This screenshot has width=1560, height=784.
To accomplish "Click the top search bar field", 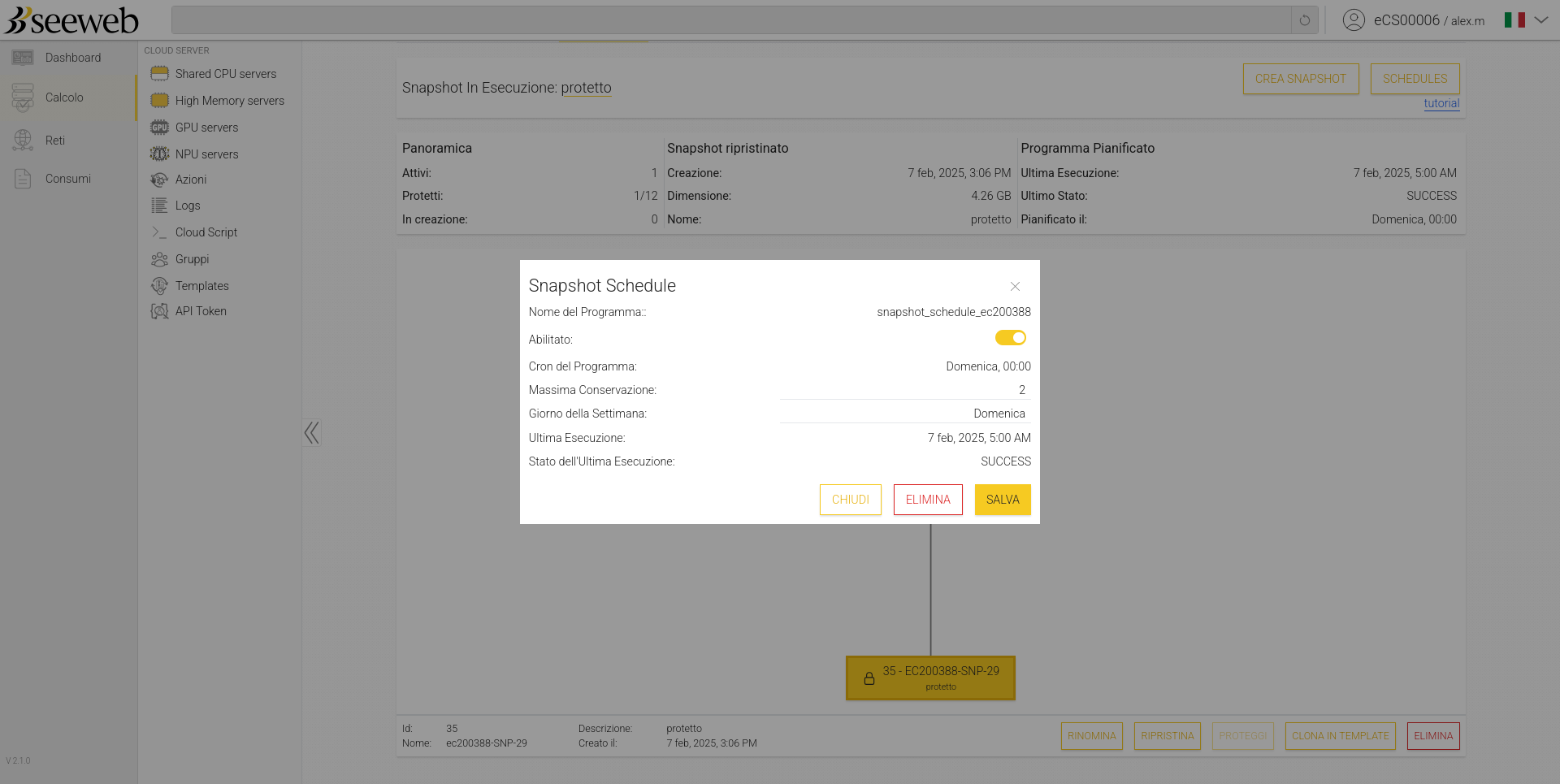I will click(x=731, y=20).
